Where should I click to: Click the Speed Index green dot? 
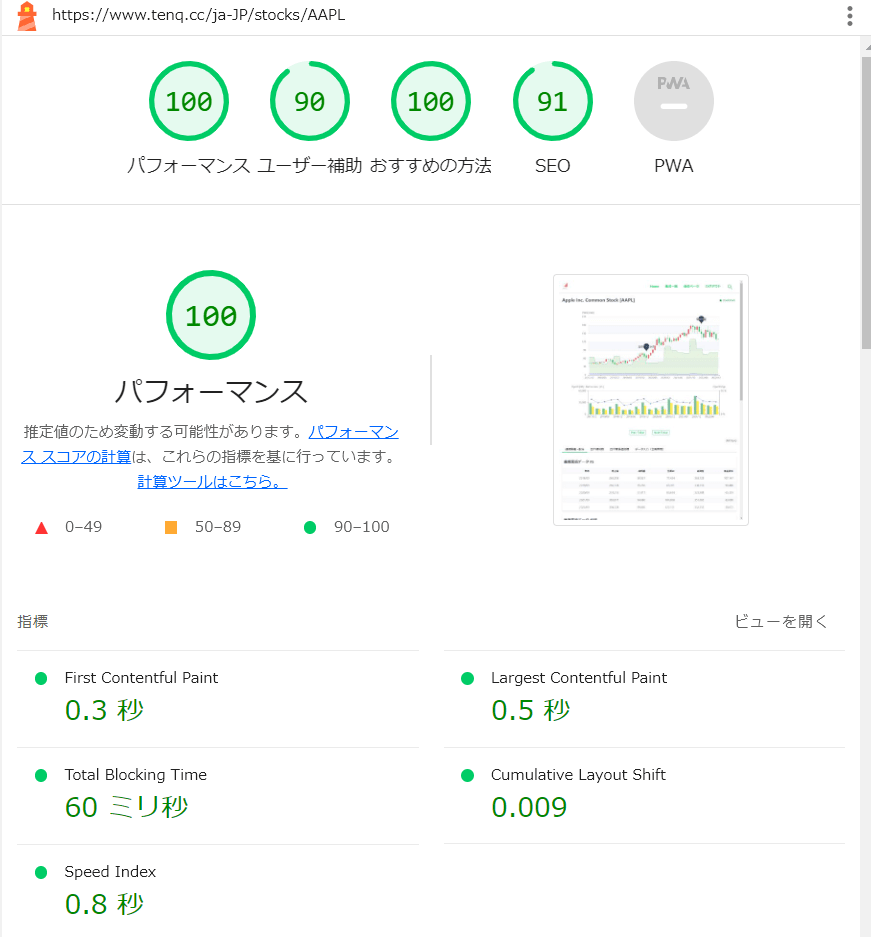pyautogui.click(x=41, y=872)
